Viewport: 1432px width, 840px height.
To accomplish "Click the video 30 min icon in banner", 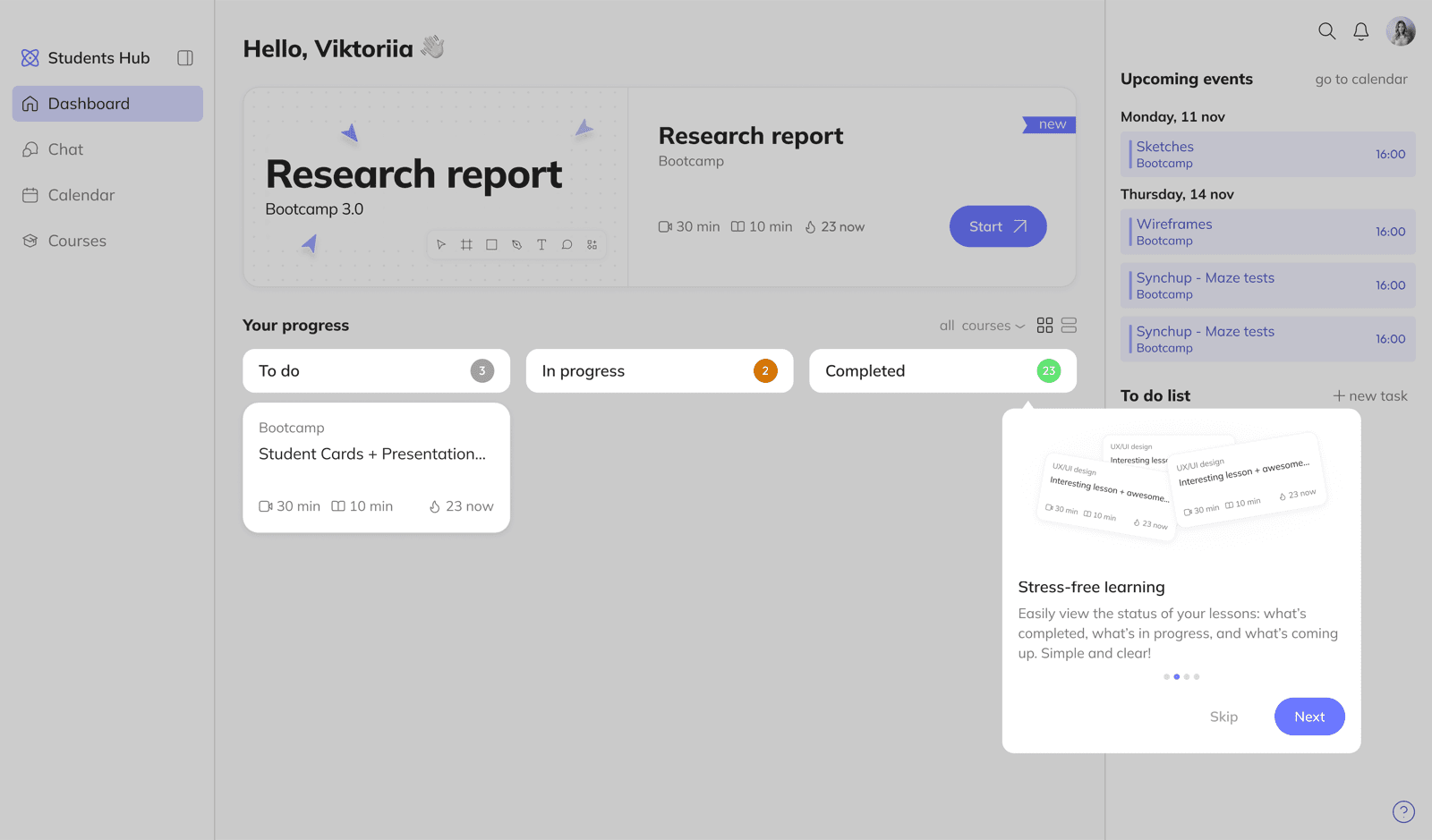I will click(665, 227).
